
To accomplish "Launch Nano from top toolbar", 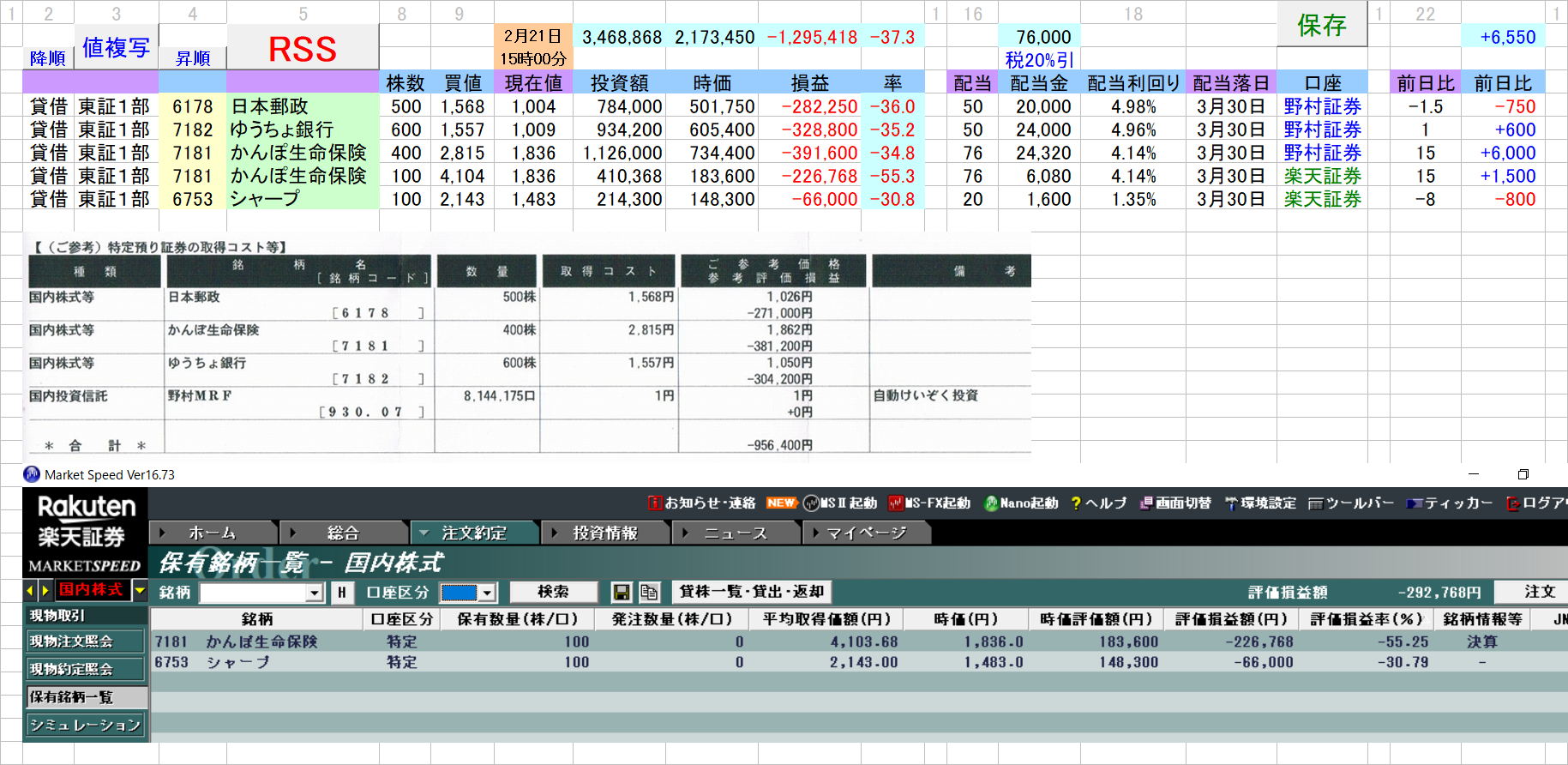I will [x=1021, y=503].
